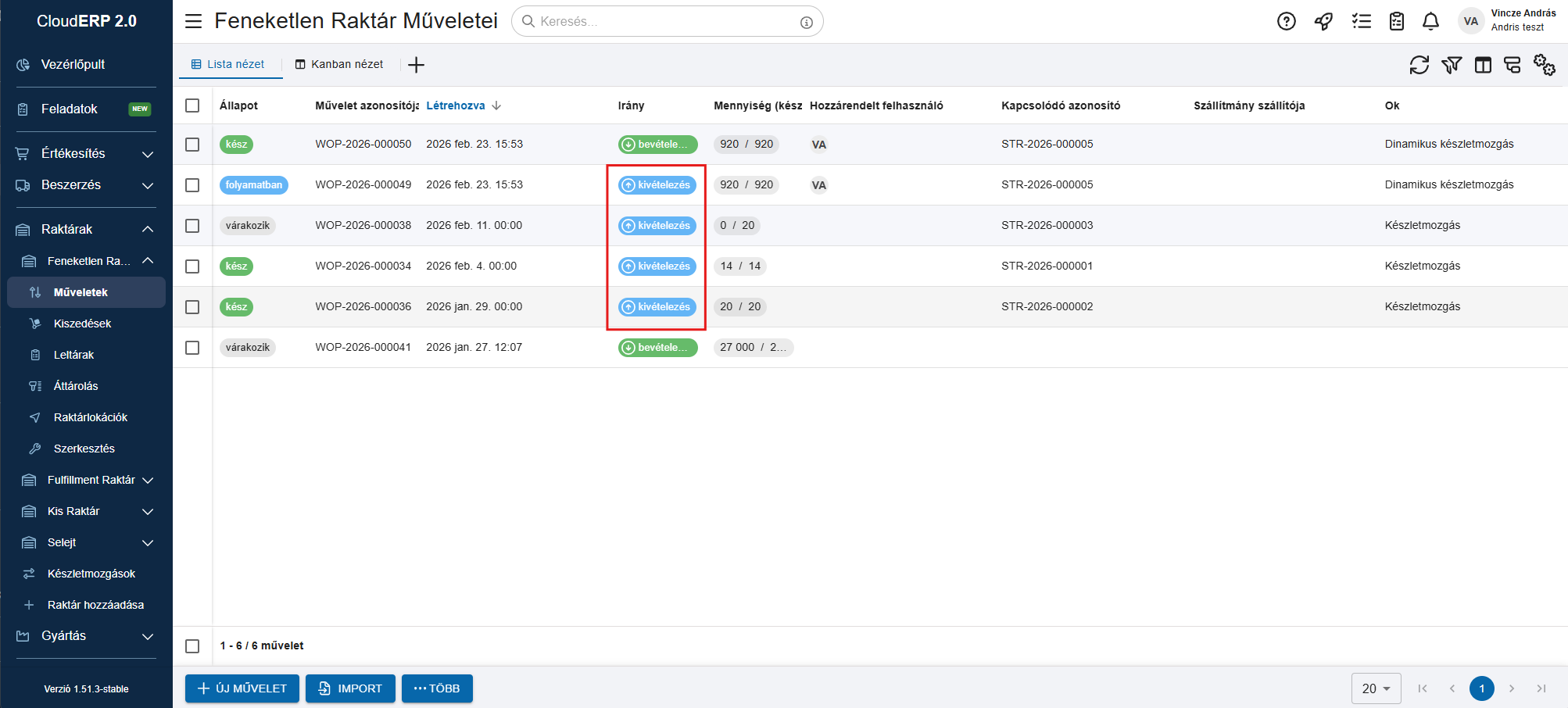Check the box for WOP-2026-000050
The height and width of the screenshot is (708, 1568).
click(192, 145)
